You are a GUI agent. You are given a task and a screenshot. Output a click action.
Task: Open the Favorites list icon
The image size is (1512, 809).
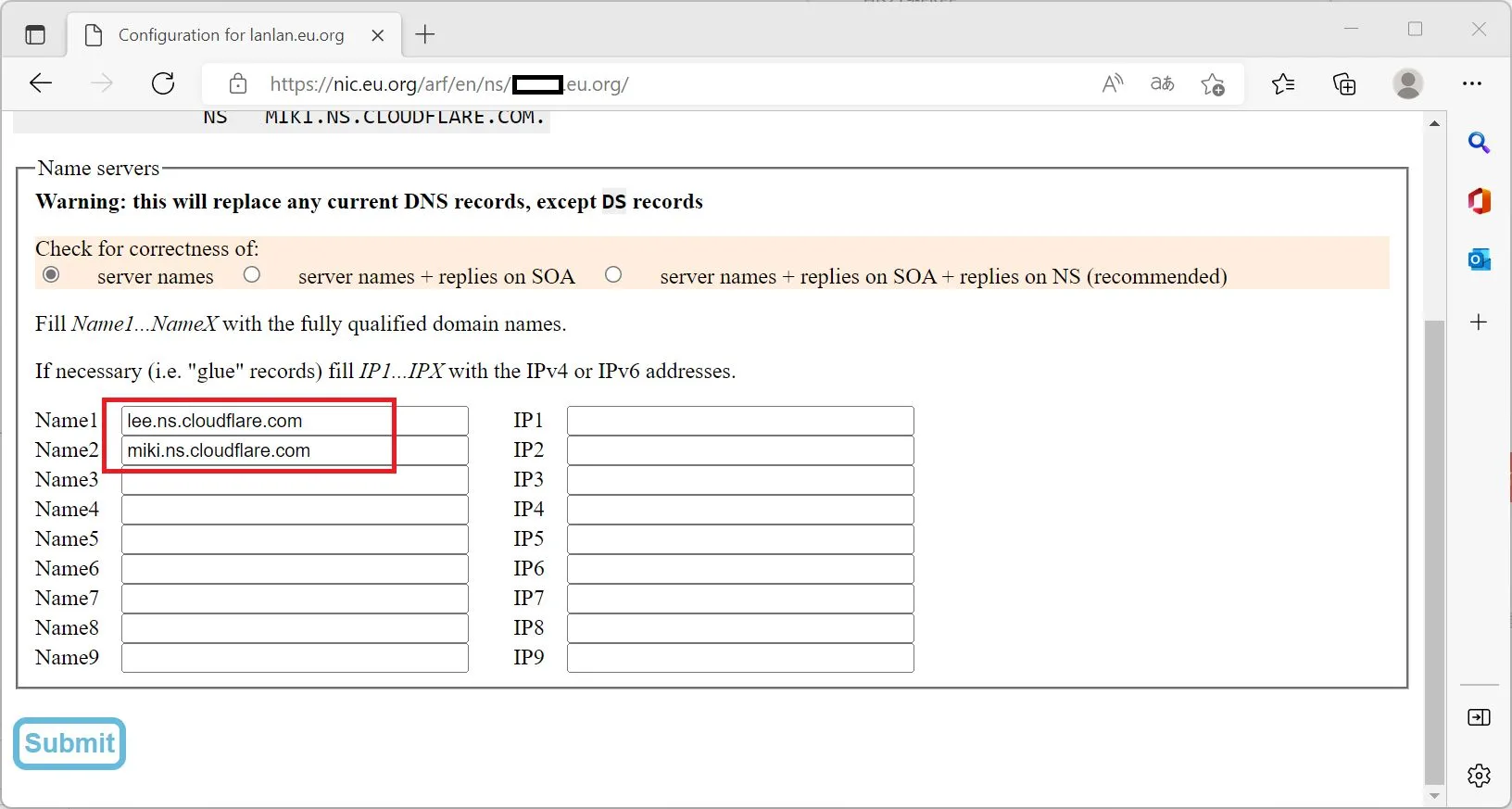1283,84
